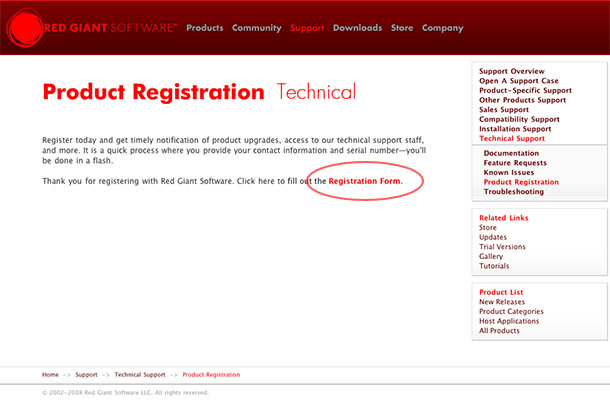This screenshot has height=410, width=610.
Task: Open the Community menu
Action: (x=257, y=28)
